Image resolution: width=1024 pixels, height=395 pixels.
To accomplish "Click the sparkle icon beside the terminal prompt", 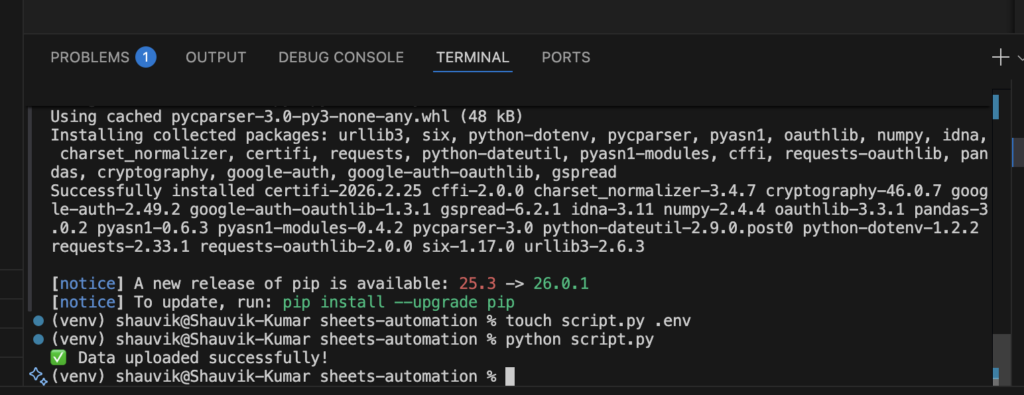I will coord(39,376).
